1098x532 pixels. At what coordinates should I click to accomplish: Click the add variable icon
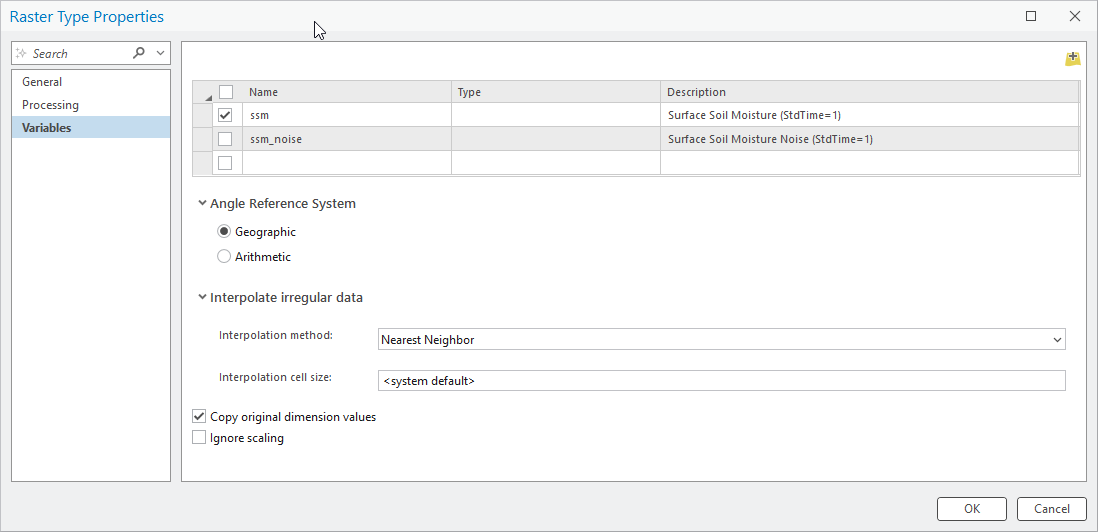coord(1072,59)
